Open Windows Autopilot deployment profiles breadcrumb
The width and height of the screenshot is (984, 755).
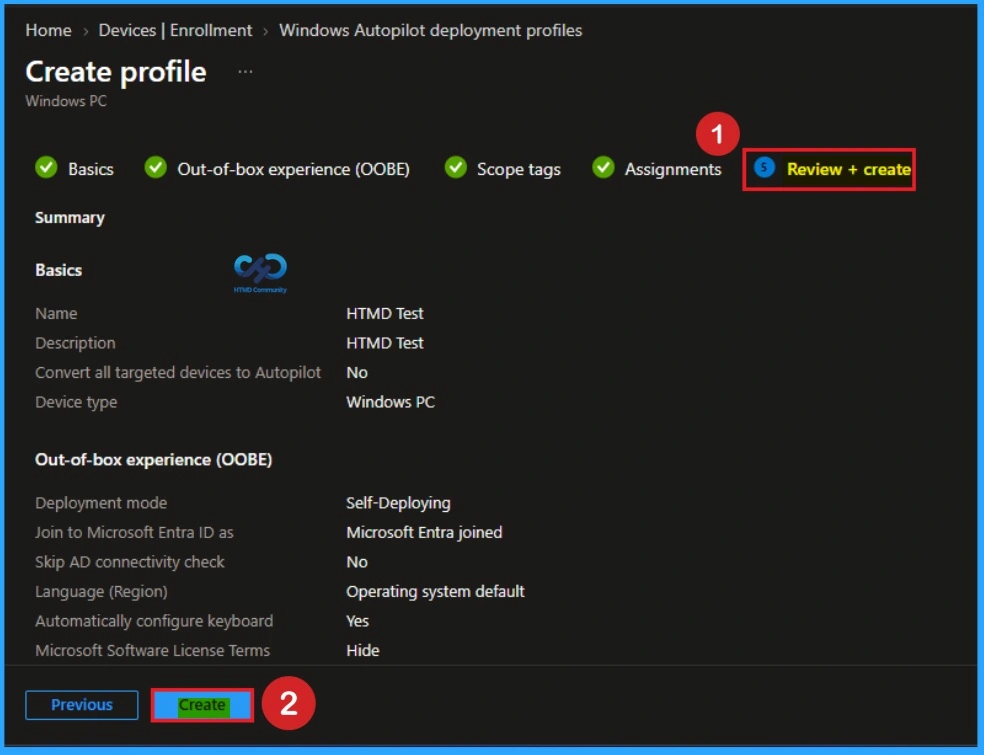point(430,30)
